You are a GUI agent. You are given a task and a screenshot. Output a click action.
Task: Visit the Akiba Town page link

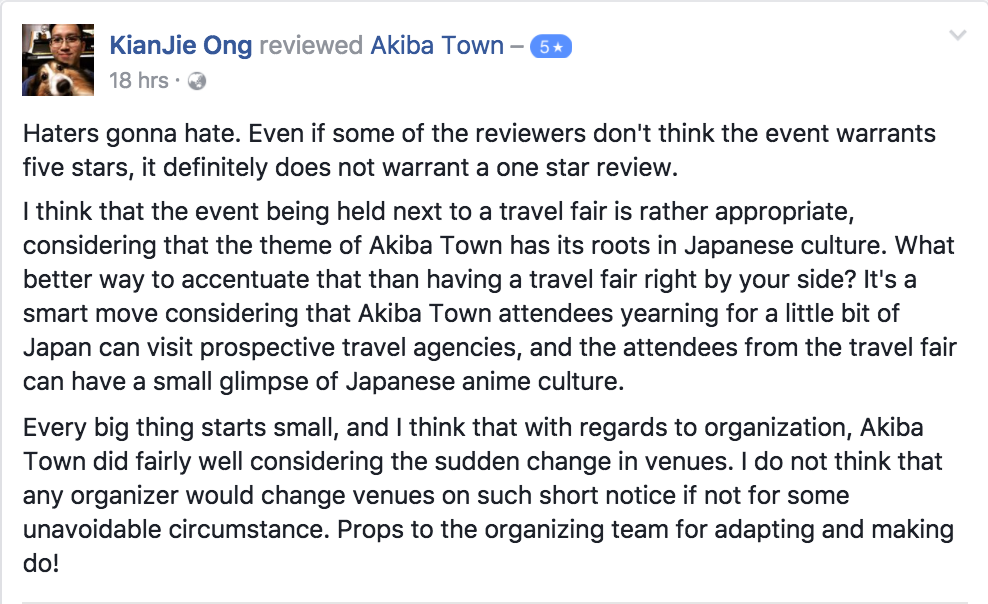pyautogui.click(x=437, y=46)
